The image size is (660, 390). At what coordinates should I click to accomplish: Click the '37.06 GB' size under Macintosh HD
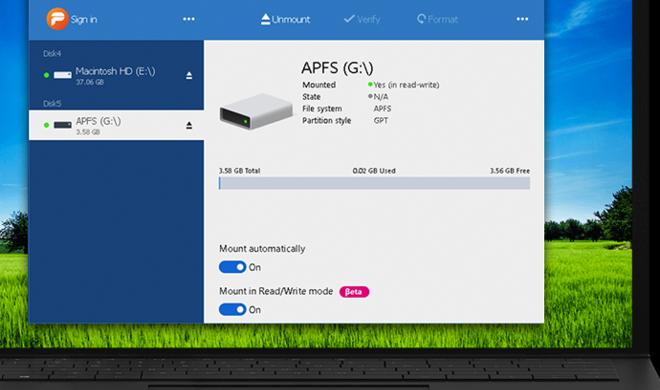(x=90, y=82)
